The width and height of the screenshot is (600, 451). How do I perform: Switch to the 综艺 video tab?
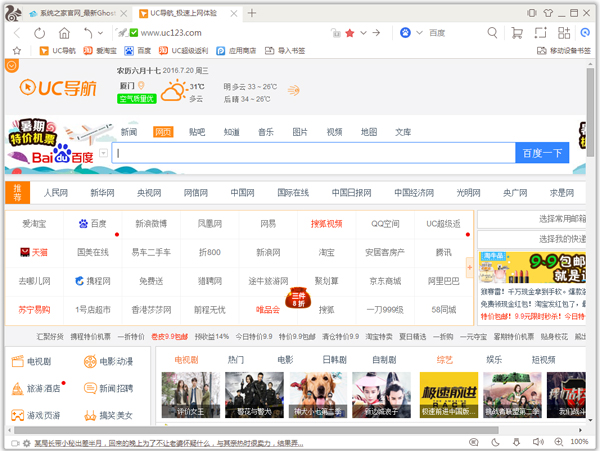tap(444, 360)
